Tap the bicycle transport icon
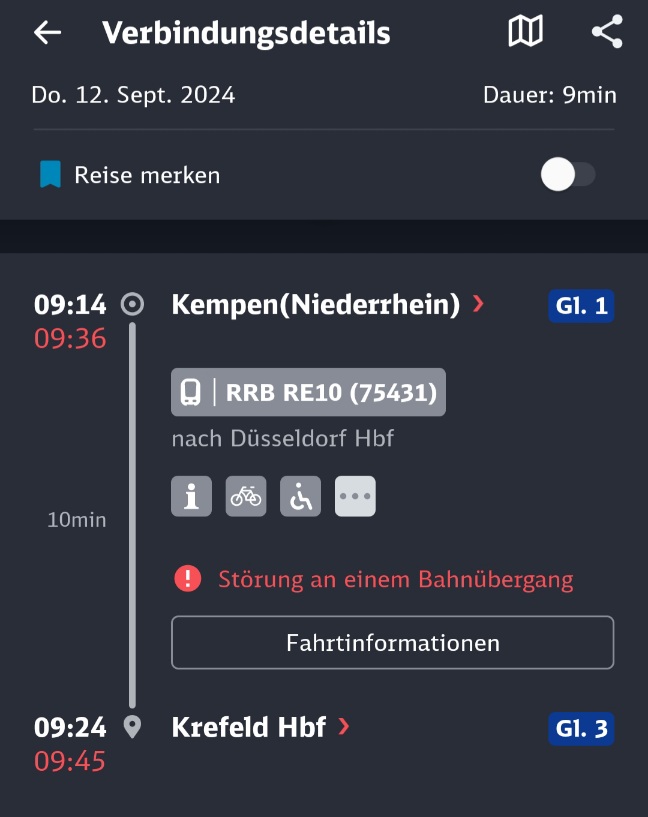 pos(246,496)
